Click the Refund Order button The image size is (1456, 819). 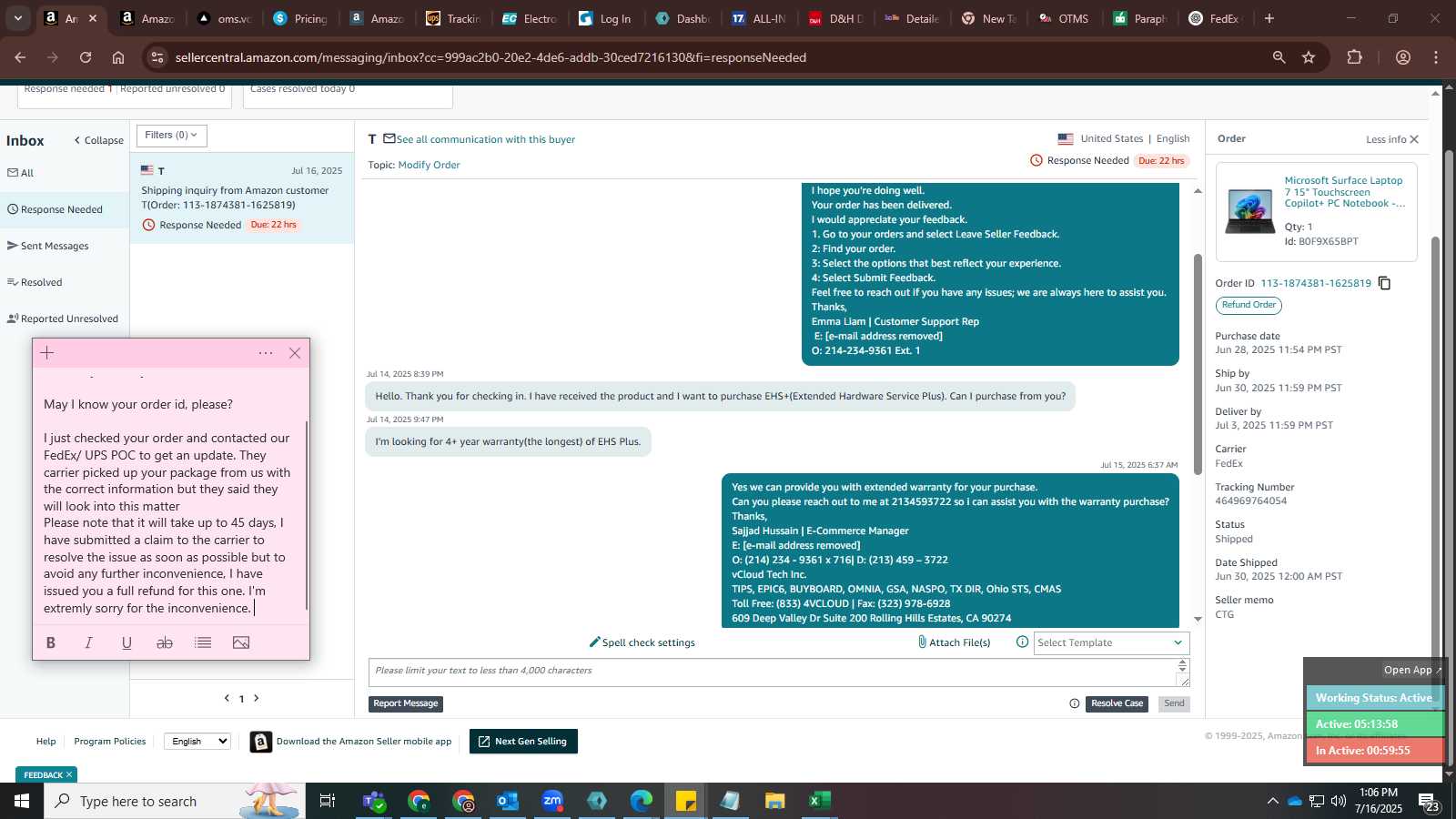click(x=1249, y=306)
